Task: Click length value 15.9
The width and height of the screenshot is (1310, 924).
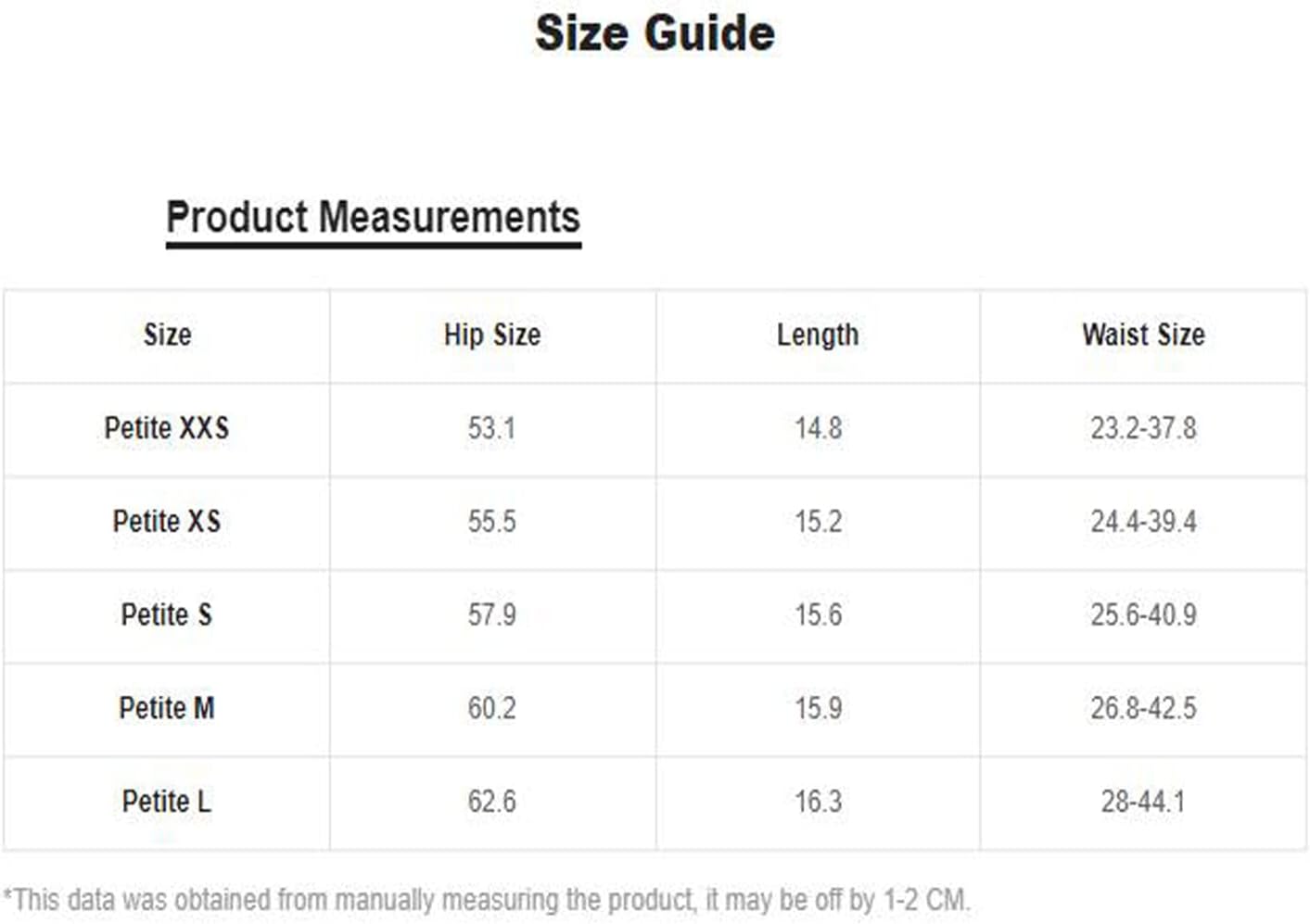Action: coord(818,708)
